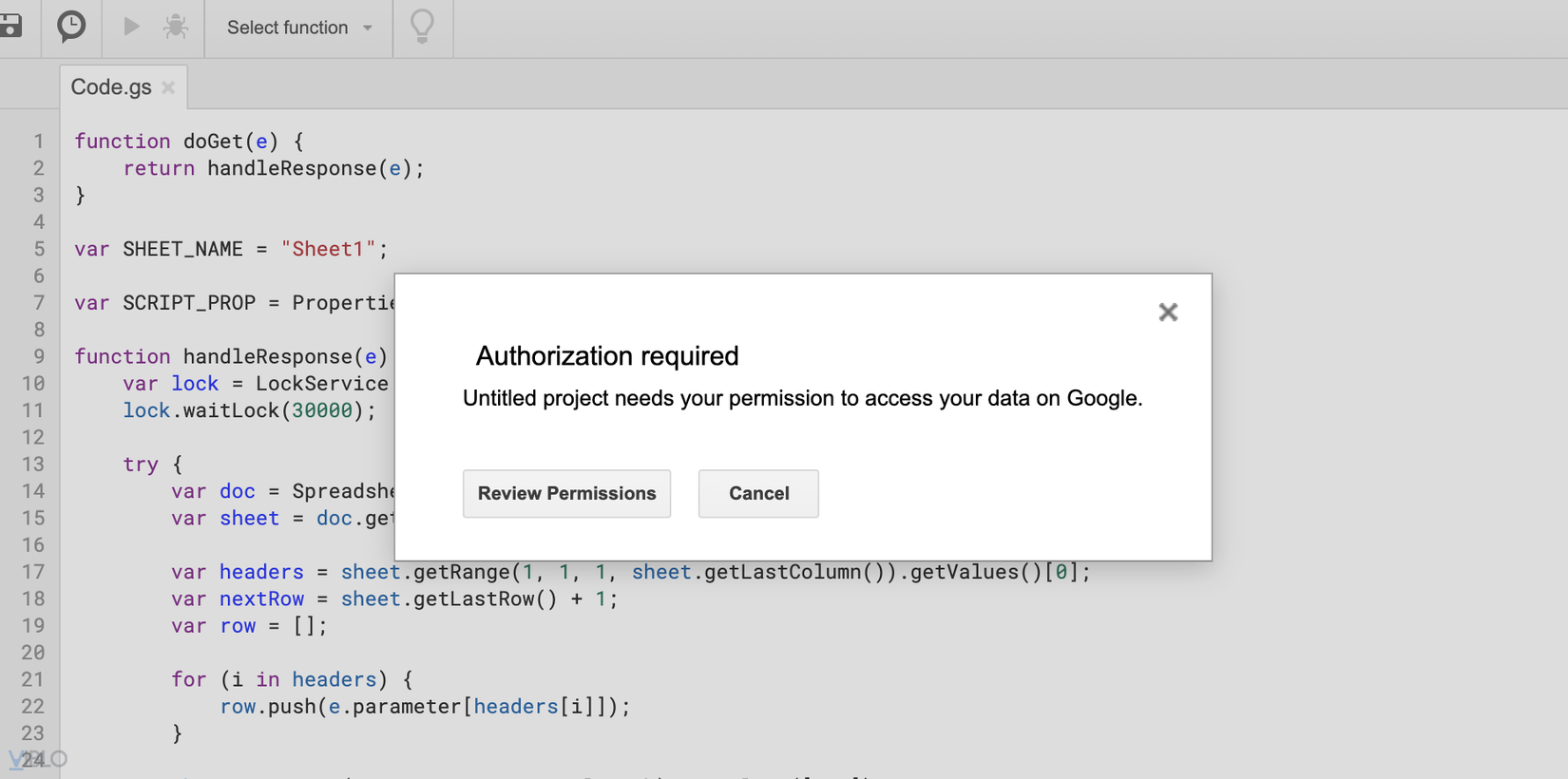Dismiss the authorization dialog with X
The height and width of the screenshot is (779, 1568).
[1168, 313]
